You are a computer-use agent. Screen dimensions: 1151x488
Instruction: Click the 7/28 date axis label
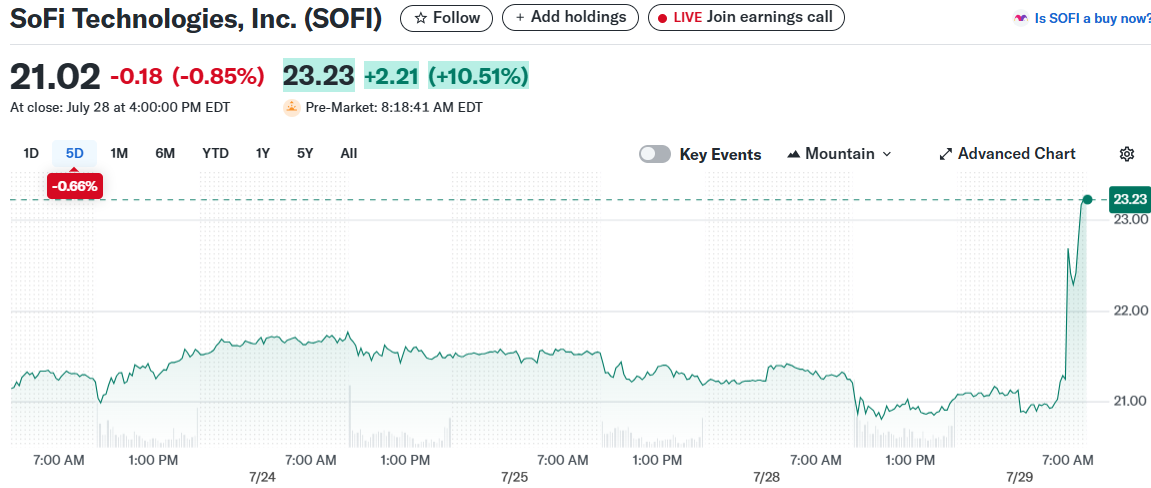pos(767,478)
